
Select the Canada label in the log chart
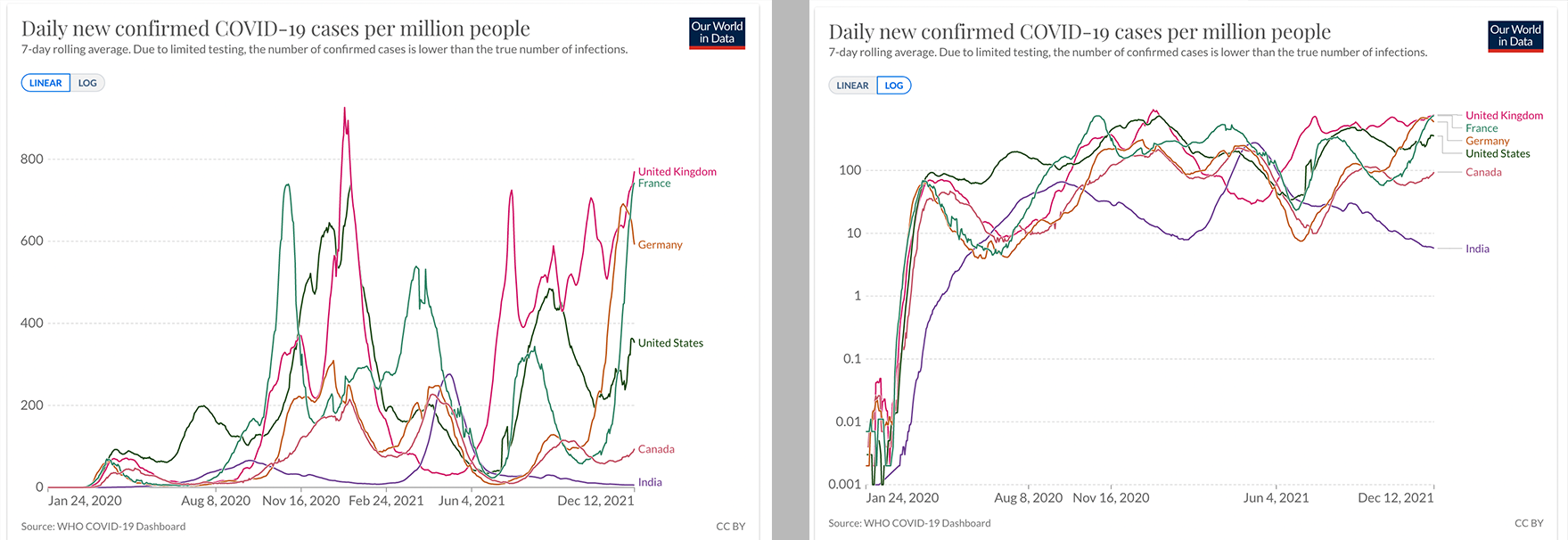(x=1483, y=172)
